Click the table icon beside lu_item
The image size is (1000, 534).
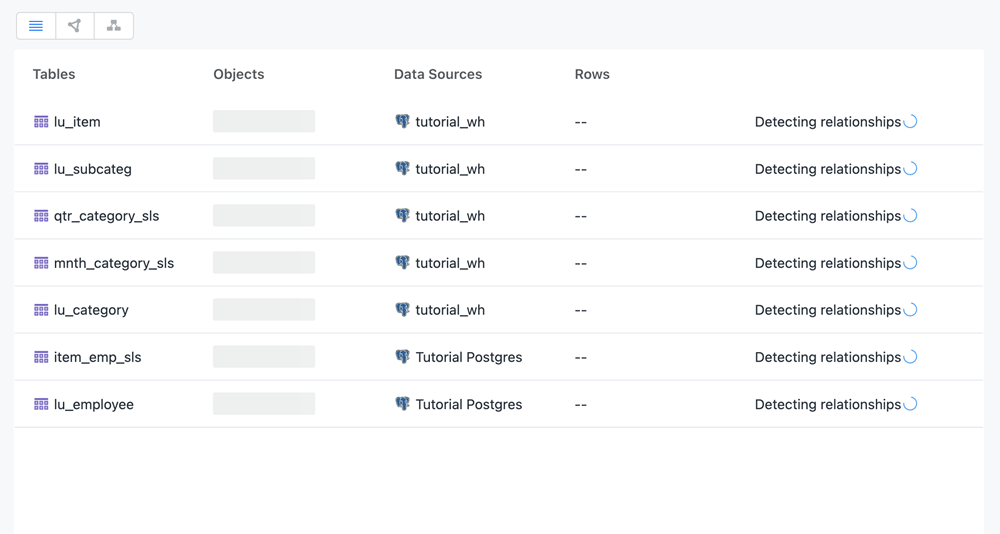[x=41, y=122]
